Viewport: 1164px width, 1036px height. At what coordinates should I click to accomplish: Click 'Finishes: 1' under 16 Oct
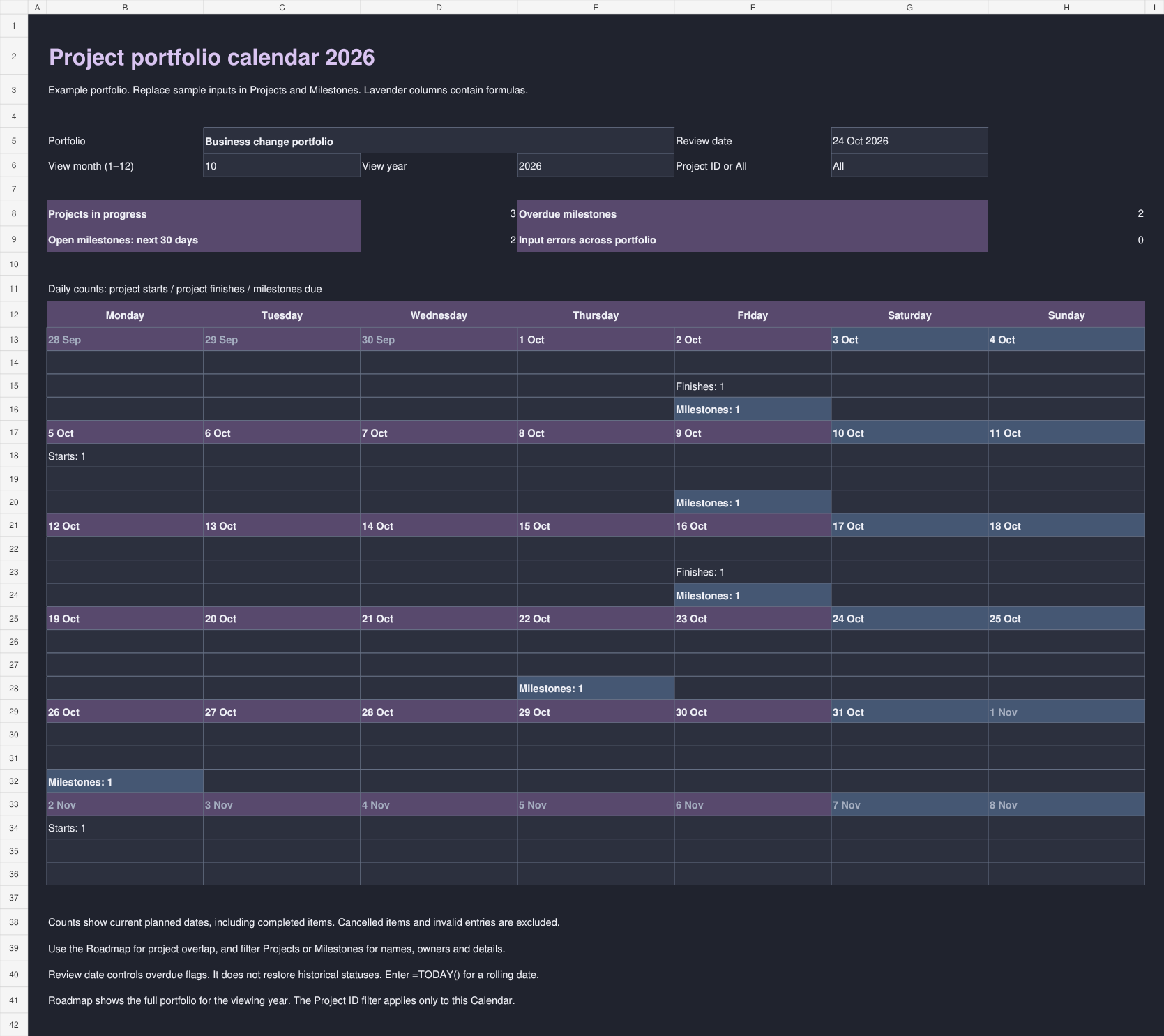[x=753, y=572]
